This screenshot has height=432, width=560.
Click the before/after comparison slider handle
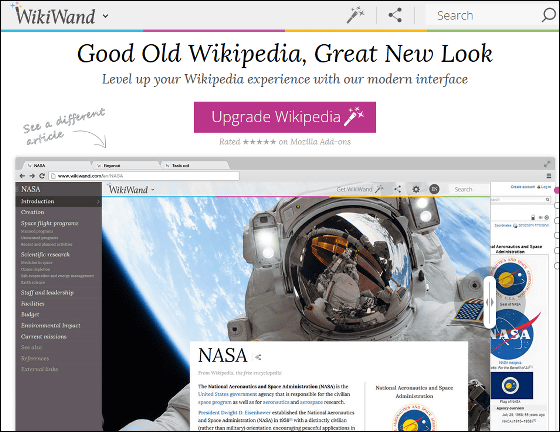pyautogui.click(x=490, y=302)
